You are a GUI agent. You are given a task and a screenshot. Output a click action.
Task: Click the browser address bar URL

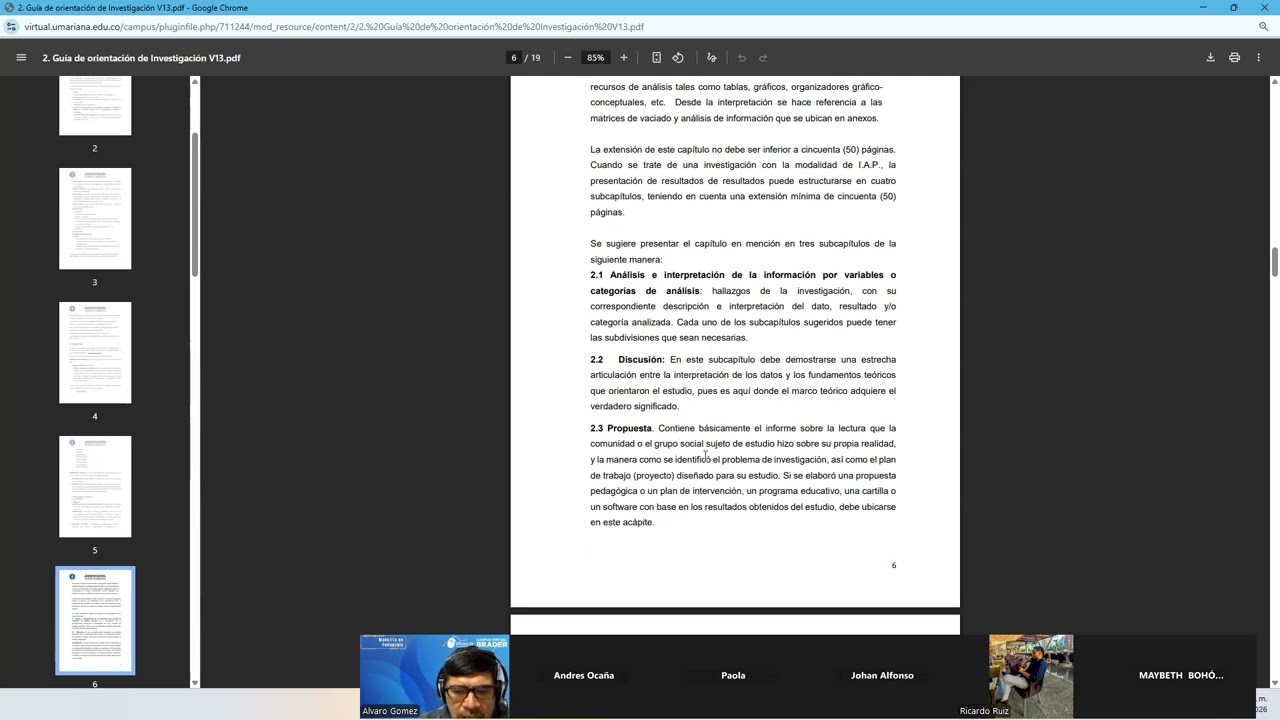334,27
